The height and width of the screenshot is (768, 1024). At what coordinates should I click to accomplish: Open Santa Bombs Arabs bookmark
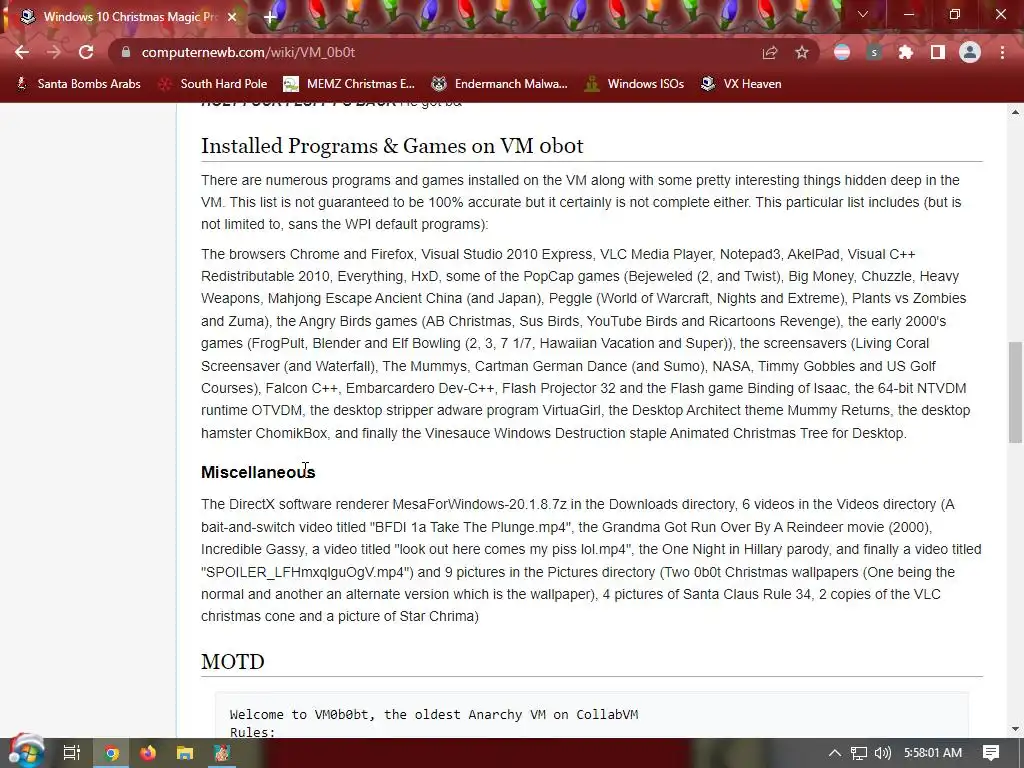pyautogui.click(x=78, y=84)
